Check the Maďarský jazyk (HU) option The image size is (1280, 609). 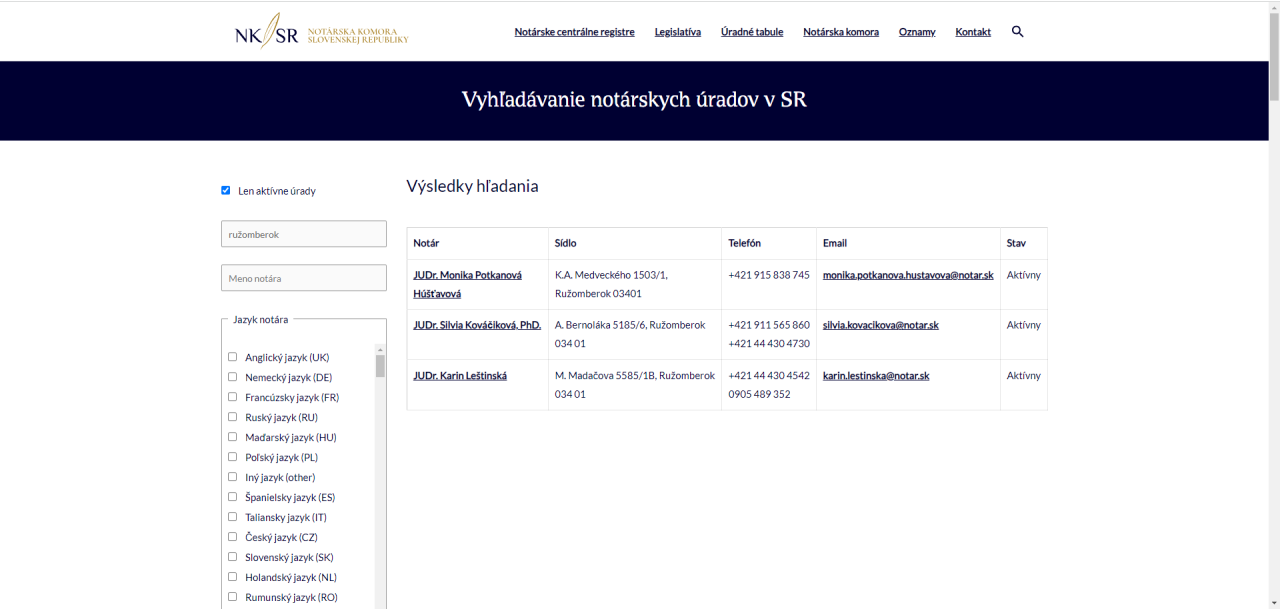[233, 437]
